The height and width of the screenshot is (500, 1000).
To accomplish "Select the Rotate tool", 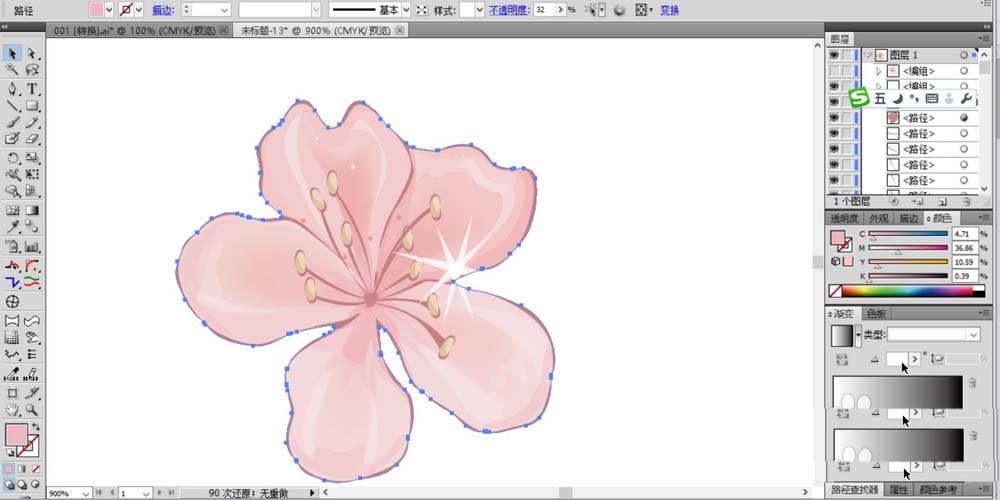I will pos(12,158).
